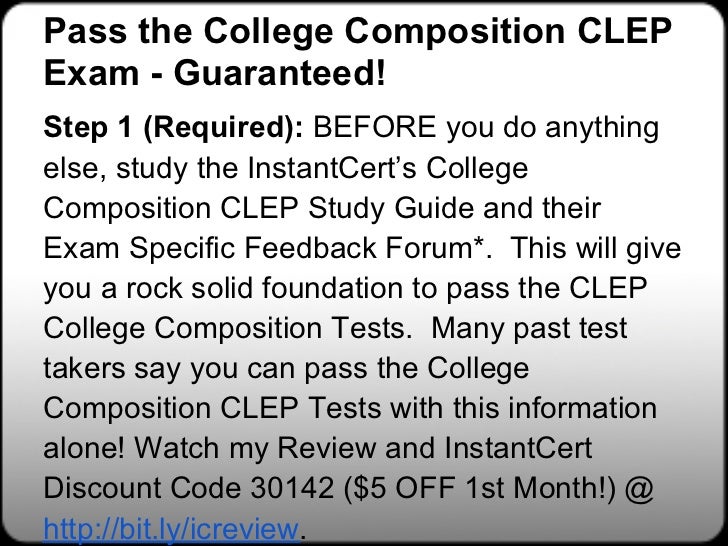Click the 'with this information' phrase
Screen dimensions: 728x546
pyautogui.click(x=523, y=408)
